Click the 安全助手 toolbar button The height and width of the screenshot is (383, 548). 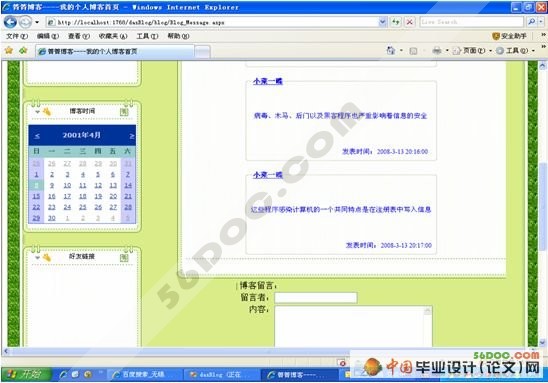coord(509,36)
